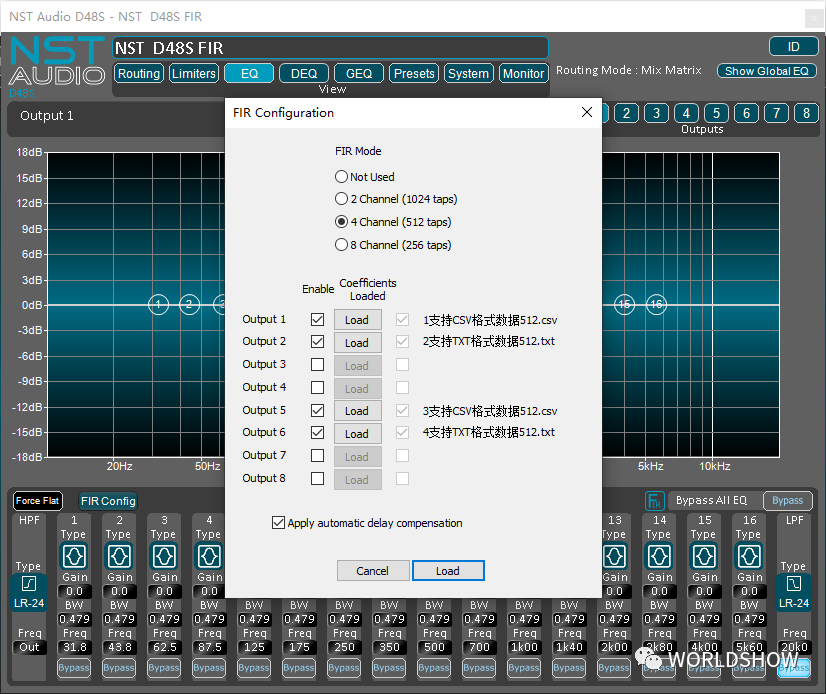Close the FIR Configuration dialog

587,112
